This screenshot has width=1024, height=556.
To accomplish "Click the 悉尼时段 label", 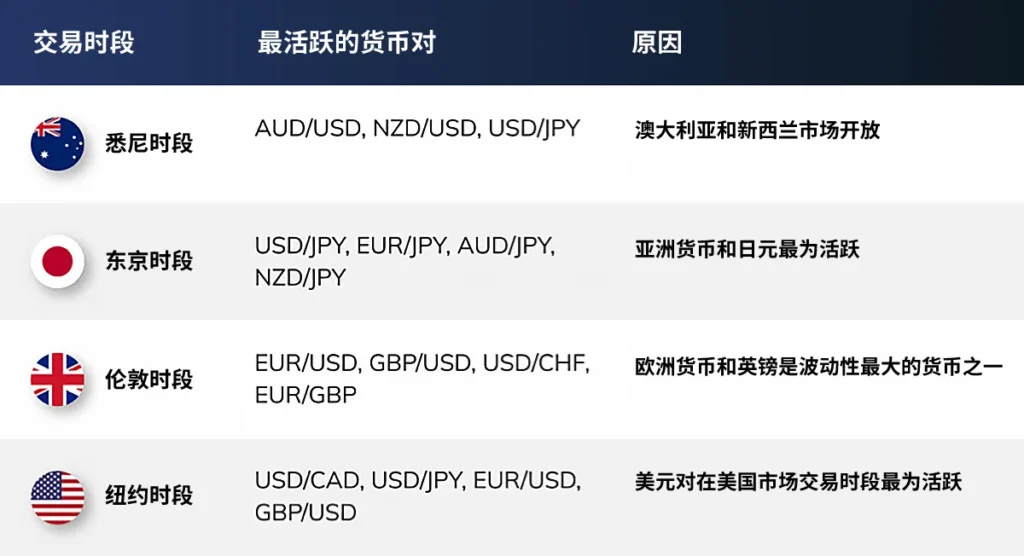I will [x=149, y=143].
